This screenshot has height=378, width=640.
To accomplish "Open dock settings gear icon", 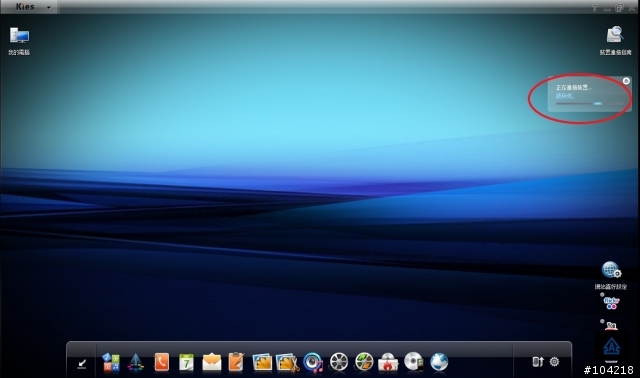I will pyautogui.click(x=554, y=361).
